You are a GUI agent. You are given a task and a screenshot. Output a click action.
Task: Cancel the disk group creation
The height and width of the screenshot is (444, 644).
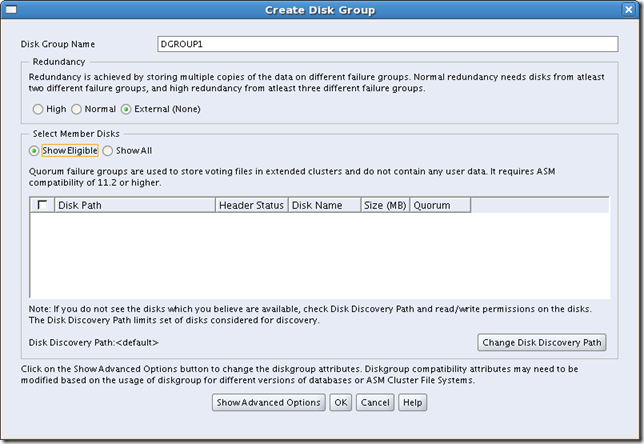pyautogui.click(x=375, y=403)
